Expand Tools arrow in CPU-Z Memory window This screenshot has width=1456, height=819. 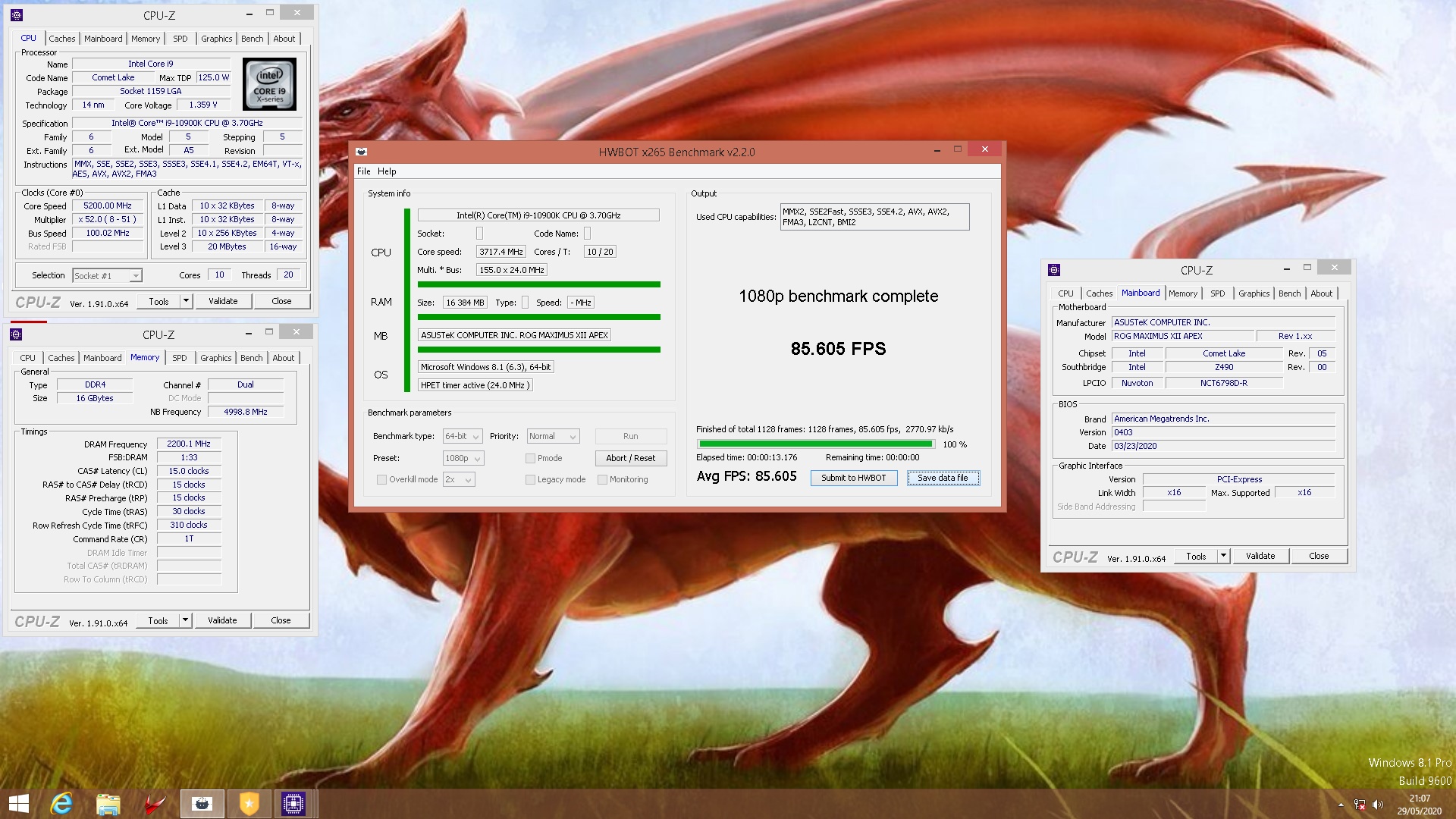coord(185,620)
